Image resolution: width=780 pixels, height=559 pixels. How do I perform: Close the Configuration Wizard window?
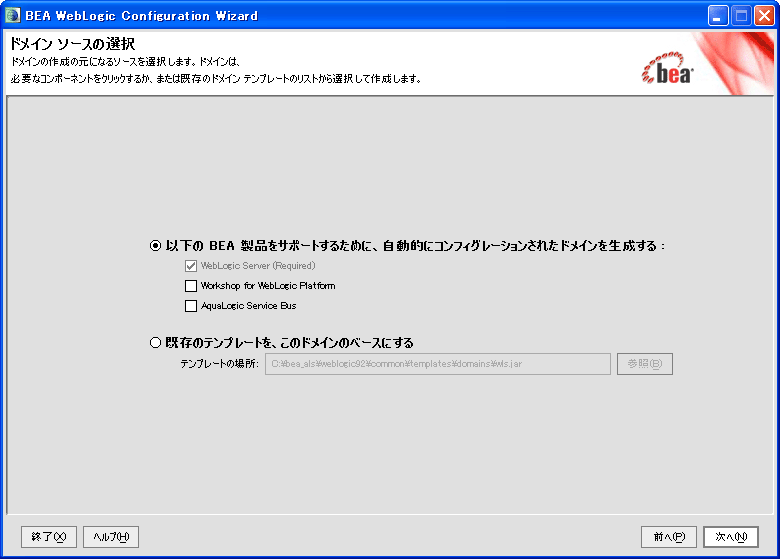pyautogui.click(x=764, y=16)
